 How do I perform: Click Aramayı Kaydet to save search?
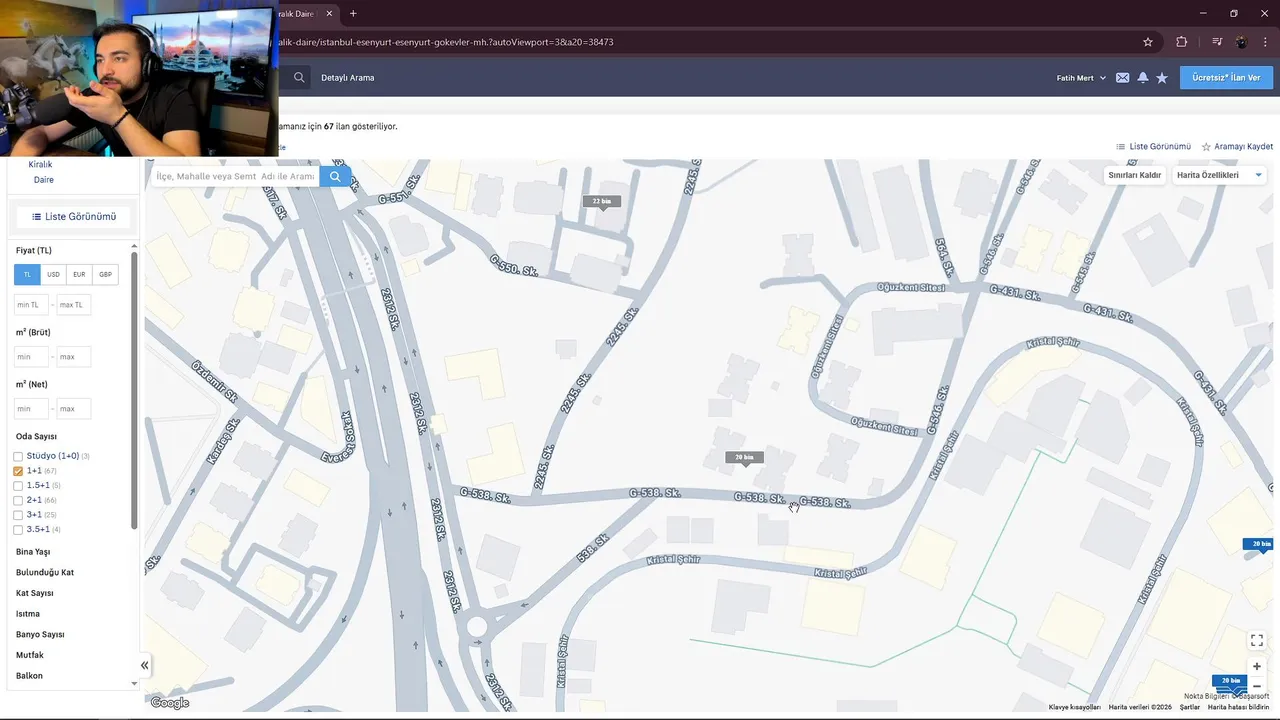point(1237,147)
